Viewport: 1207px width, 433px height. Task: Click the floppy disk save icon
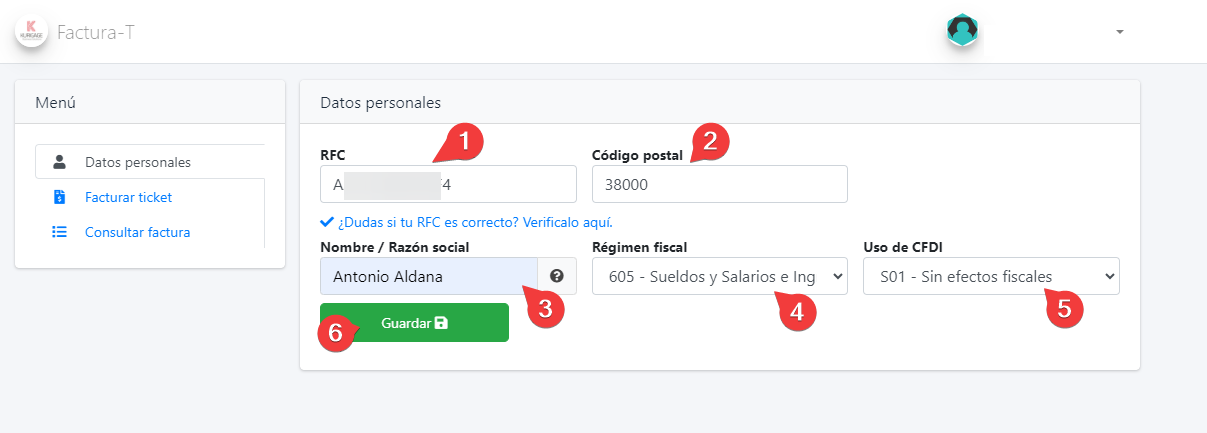[442, 323]
